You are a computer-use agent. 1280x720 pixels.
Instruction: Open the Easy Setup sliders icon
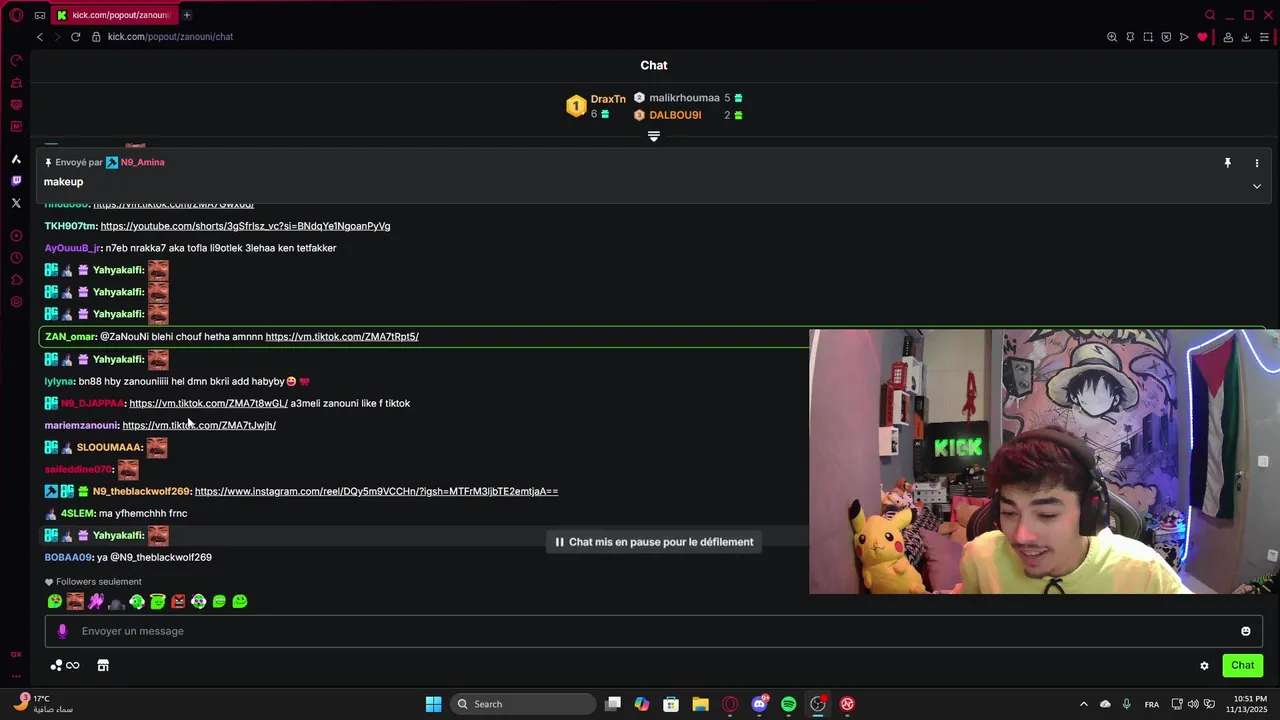(x=1264, y=37)
